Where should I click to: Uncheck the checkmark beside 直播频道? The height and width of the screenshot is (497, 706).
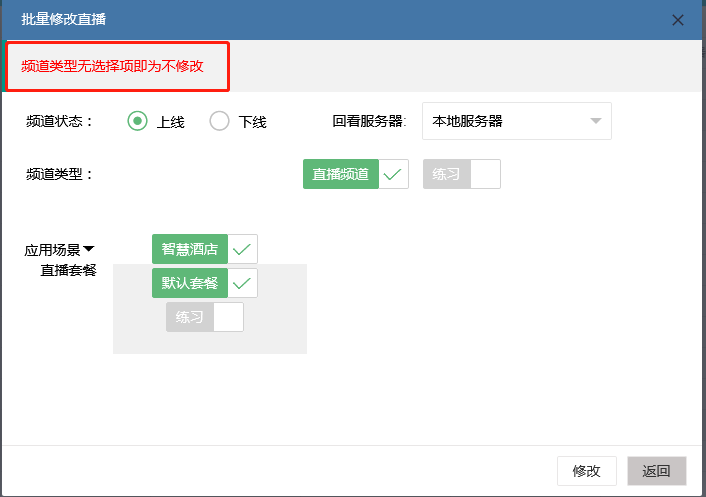[393, 174]
